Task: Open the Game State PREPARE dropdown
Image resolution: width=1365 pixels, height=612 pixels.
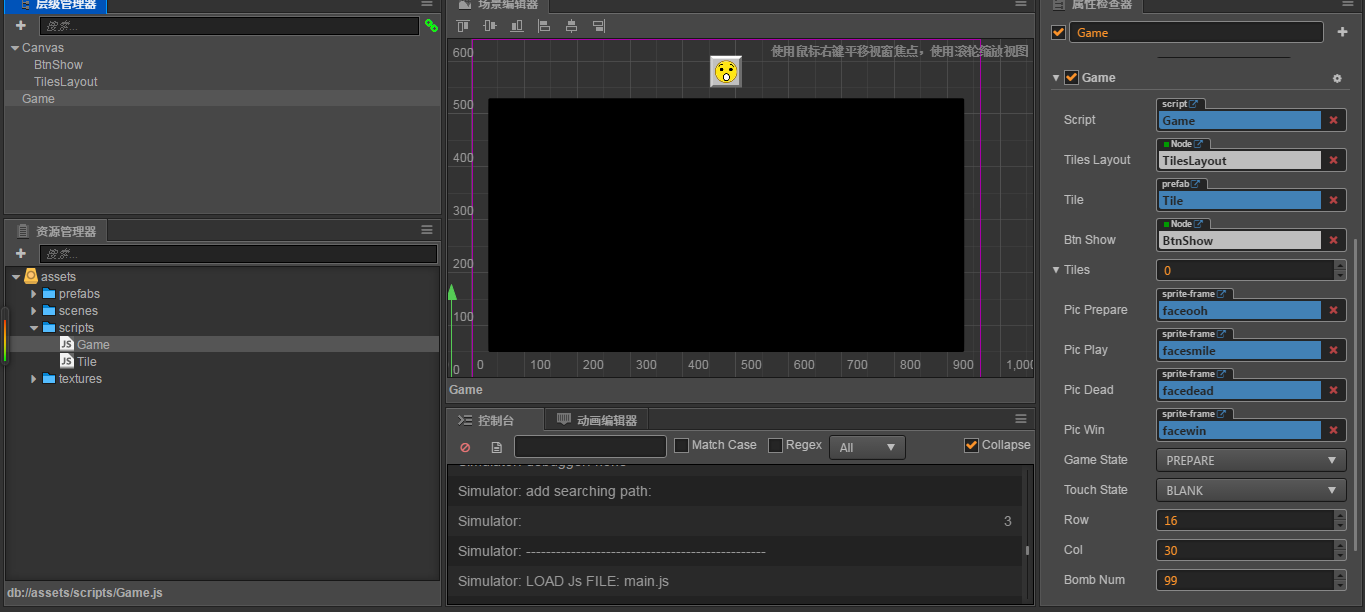Action: click(x=1251, y=460)
